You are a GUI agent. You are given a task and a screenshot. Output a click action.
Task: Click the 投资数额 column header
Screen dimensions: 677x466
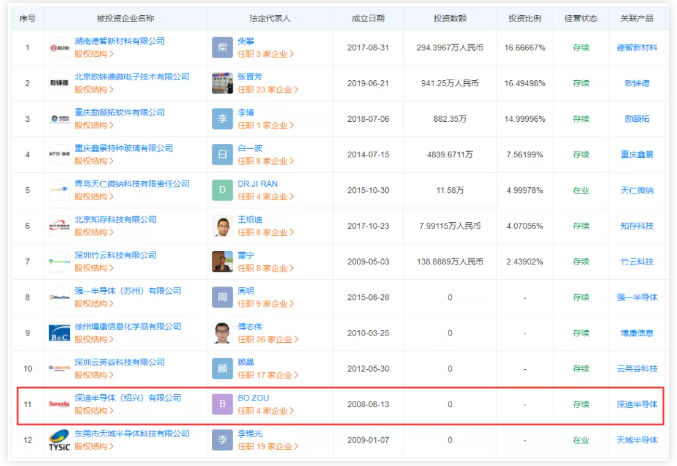click(450, 18)
